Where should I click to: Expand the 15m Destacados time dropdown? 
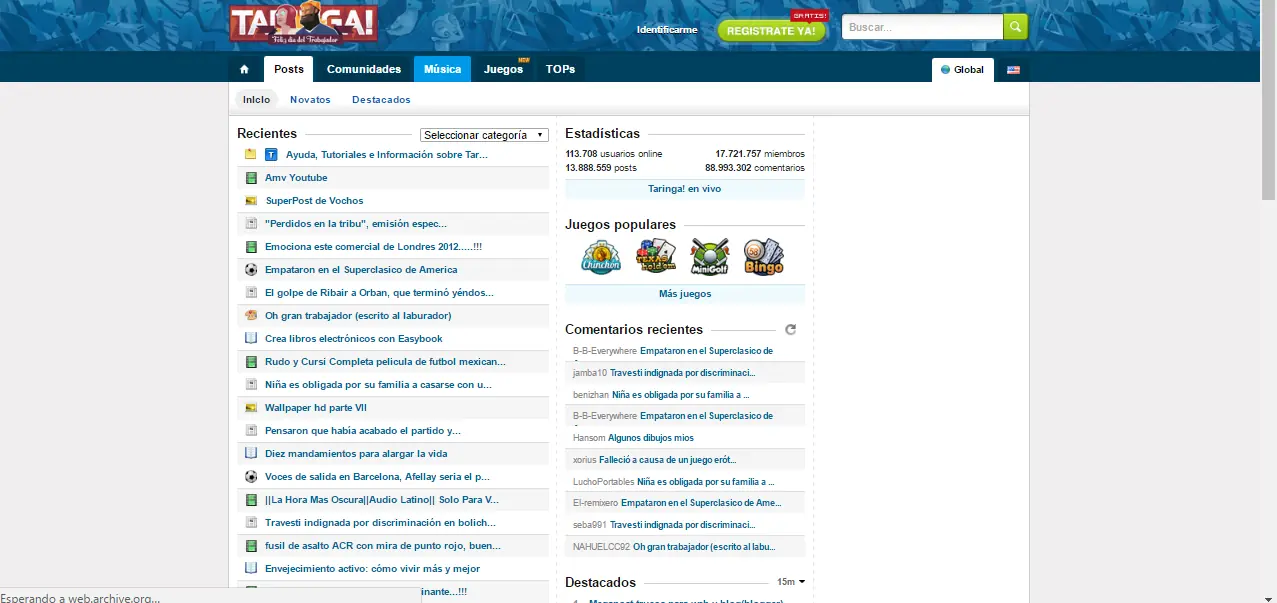coord(791,582)
